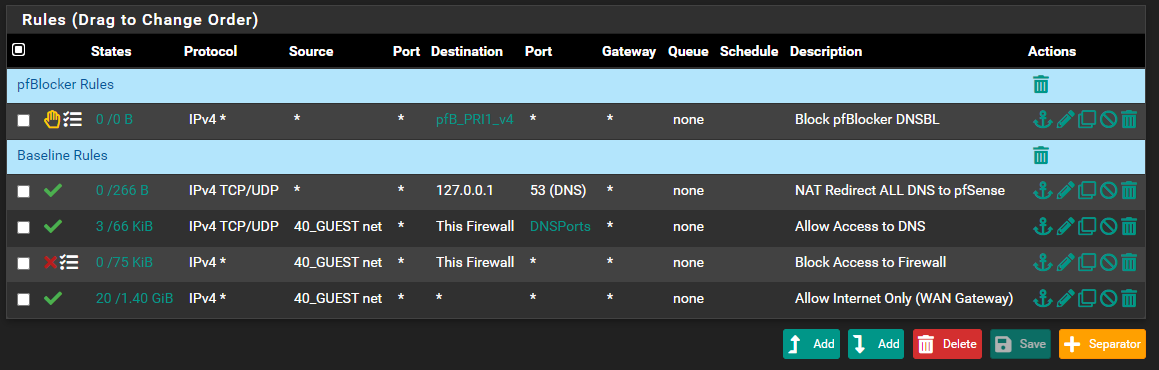
Task: Check the Block Access to Firewall rule checkbox
Action: 24,263
